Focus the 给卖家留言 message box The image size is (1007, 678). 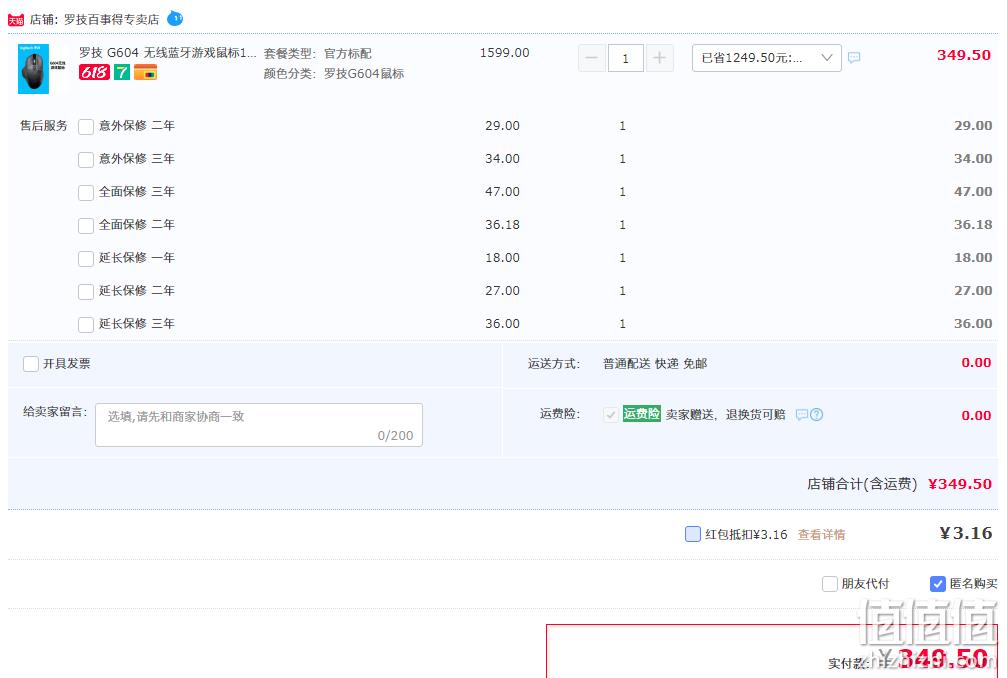(259, 424)
